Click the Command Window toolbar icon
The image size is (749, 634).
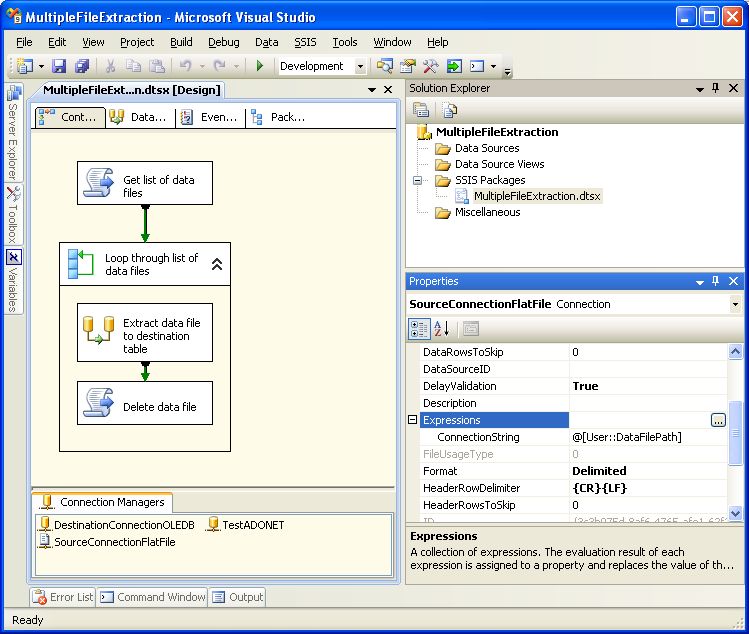coord(477,66)
